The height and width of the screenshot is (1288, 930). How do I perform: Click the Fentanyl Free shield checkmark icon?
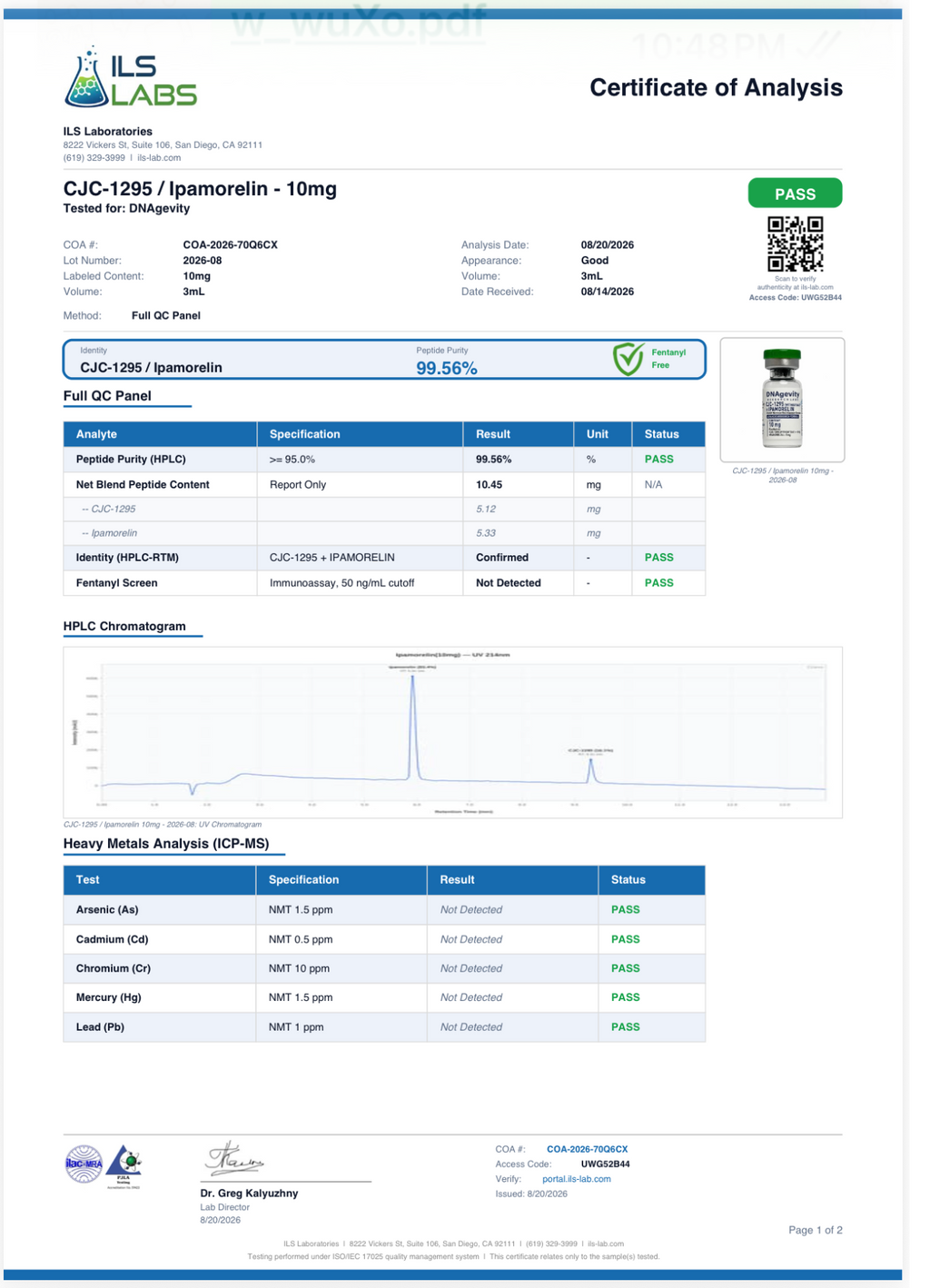pyautogui.click(x=628, y=359)
